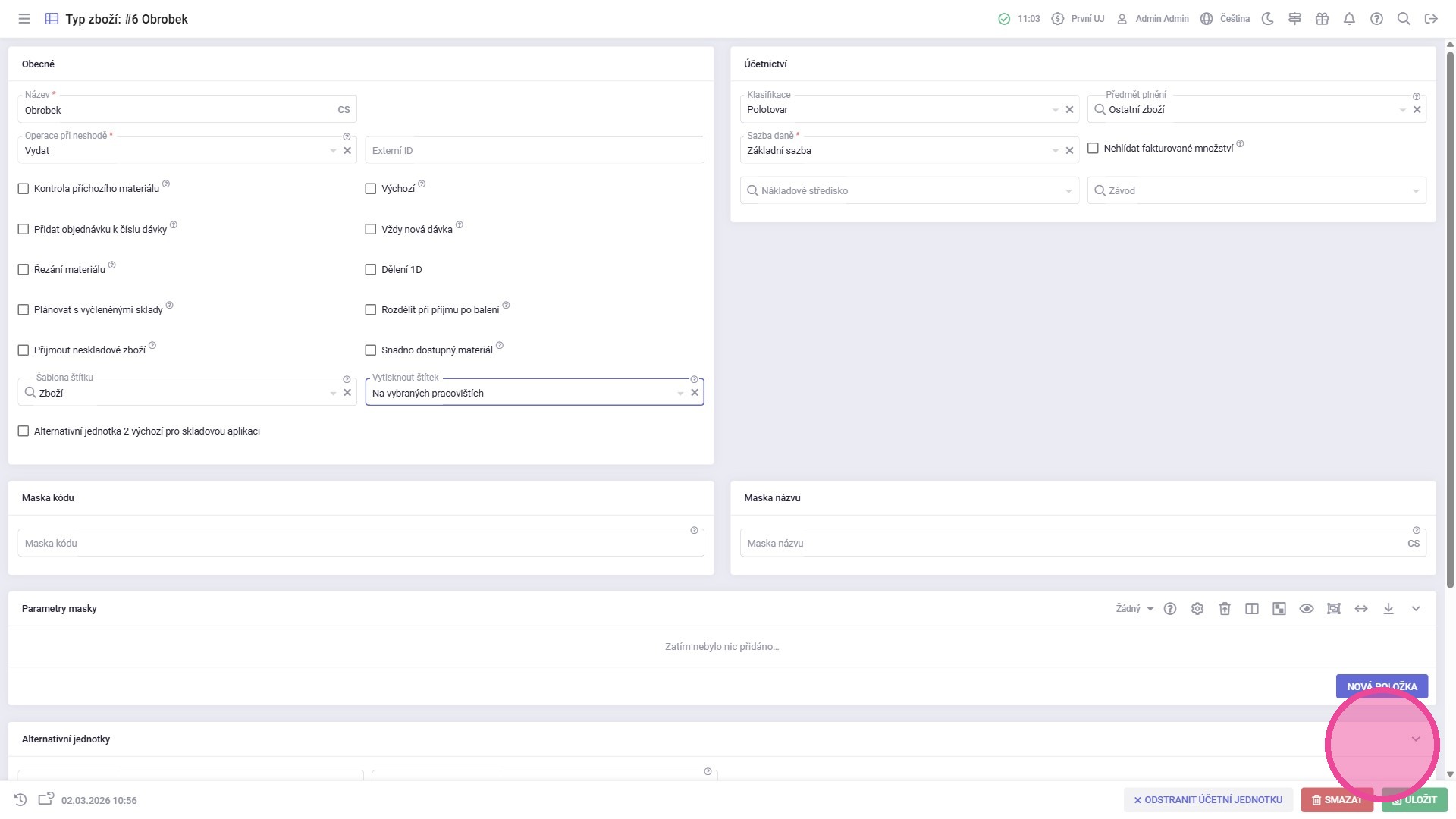Click the logout arrow icon
Image resolution: width=1456 pixels, height=819 pixels.
click(1431, 19)
